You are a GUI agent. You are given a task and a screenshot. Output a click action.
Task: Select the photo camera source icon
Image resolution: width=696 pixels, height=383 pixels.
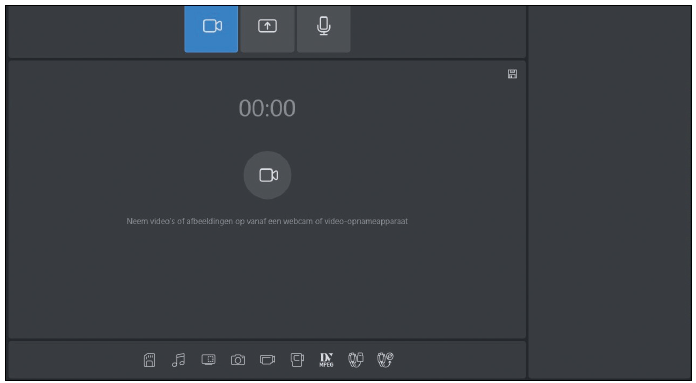237,359
